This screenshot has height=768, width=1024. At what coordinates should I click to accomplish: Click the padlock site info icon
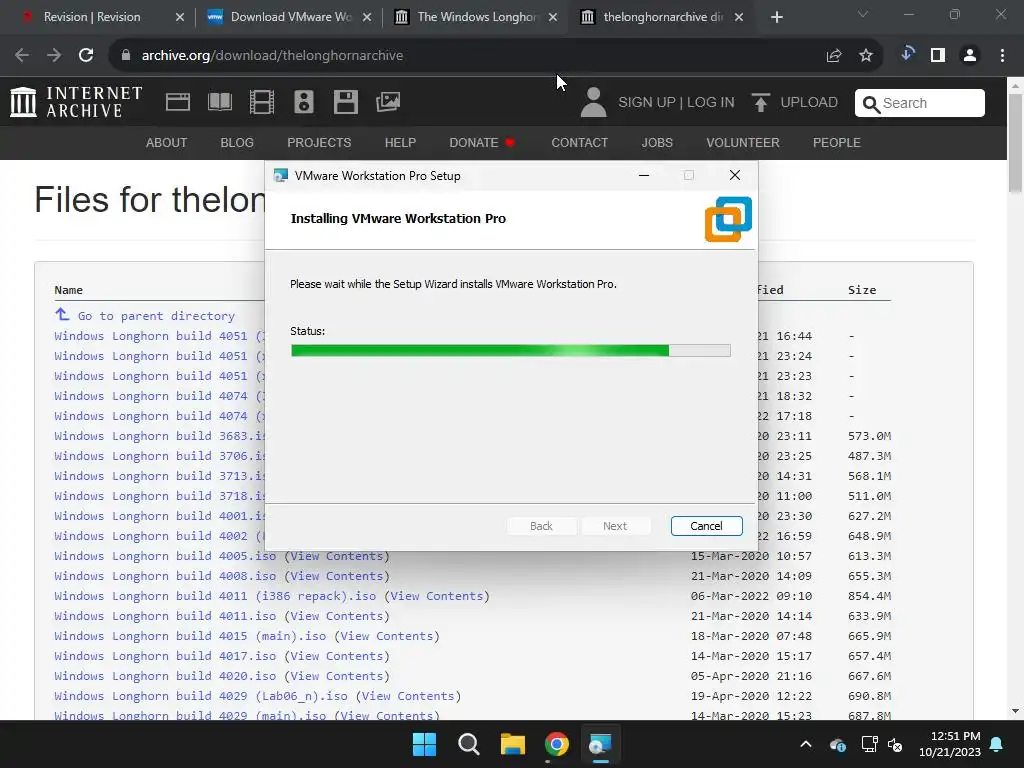pyautogui.click(x=126, y=56)
